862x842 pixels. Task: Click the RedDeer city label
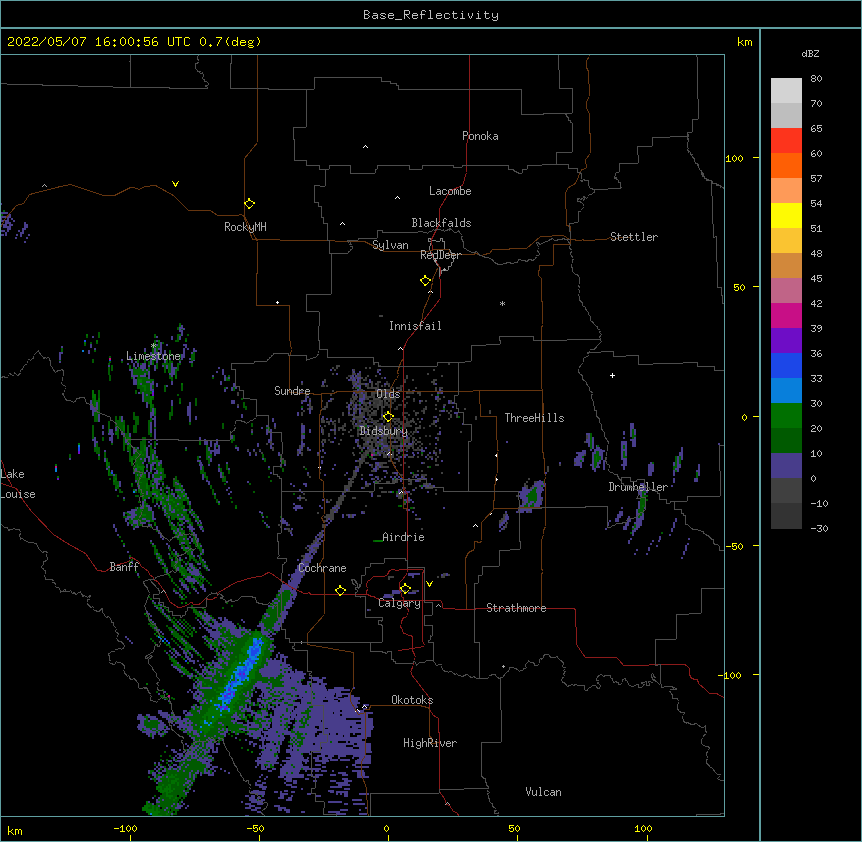[440, 255]
